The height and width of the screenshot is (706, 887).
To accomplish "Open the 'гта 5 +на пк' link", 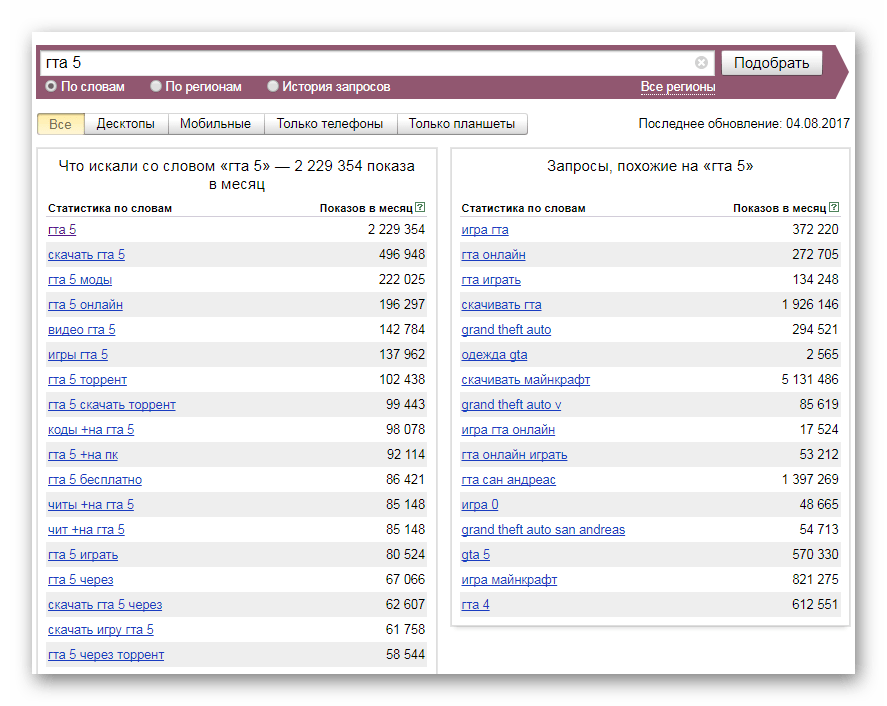I will click(83, 454).
